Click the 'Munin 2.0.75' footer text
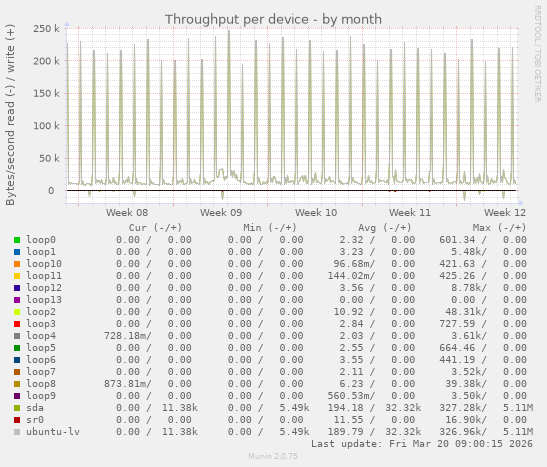This screenshot has height=467, width=547. point(273,456)
